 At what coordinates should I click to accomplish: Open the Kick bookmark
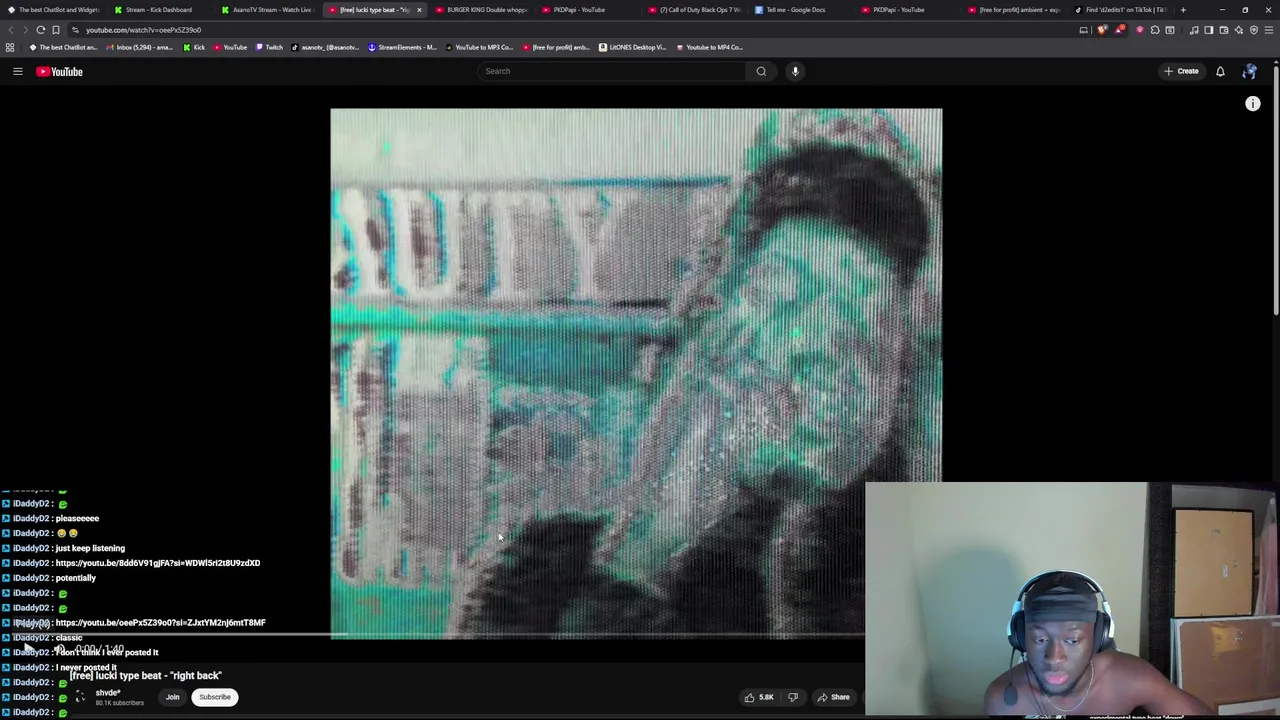[194, 47]
